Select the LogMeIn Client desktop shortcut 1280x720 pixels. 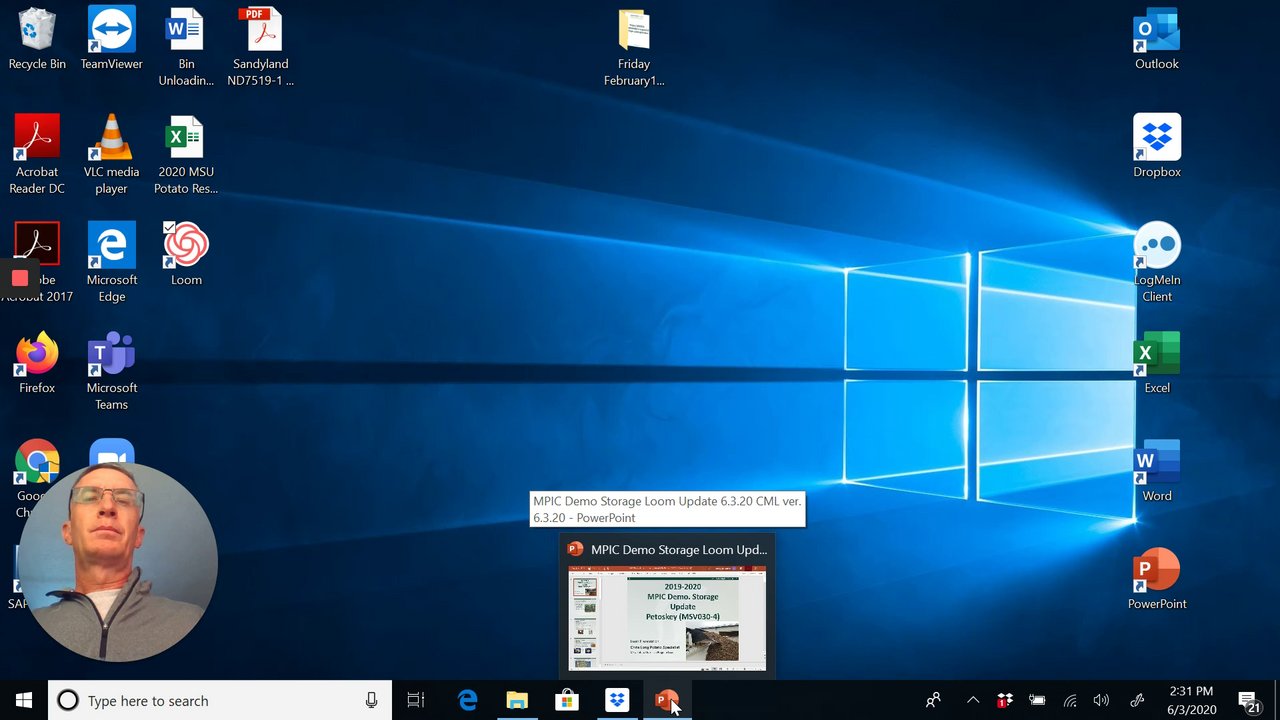click(1157, 262)
